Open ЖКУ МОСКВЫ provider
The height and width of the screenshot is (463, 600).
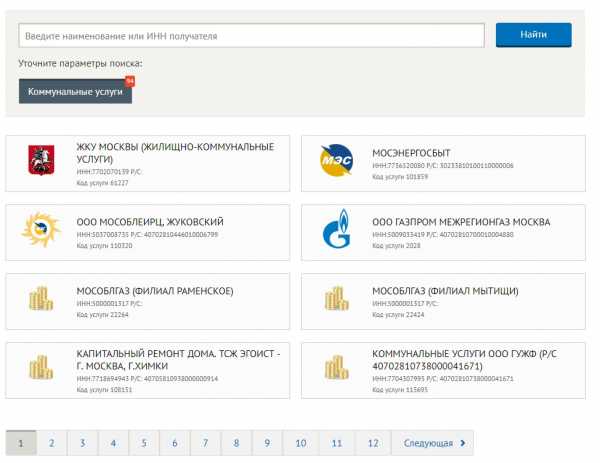[x=148, y=163]
